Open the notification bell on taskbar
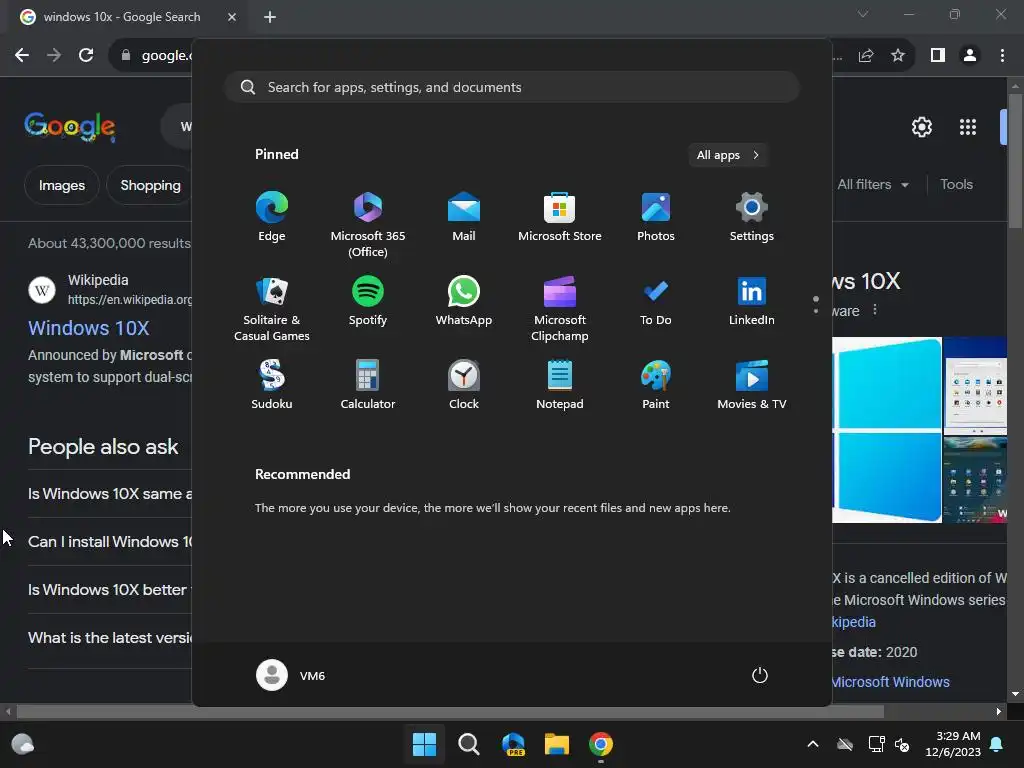 point(997,744)
